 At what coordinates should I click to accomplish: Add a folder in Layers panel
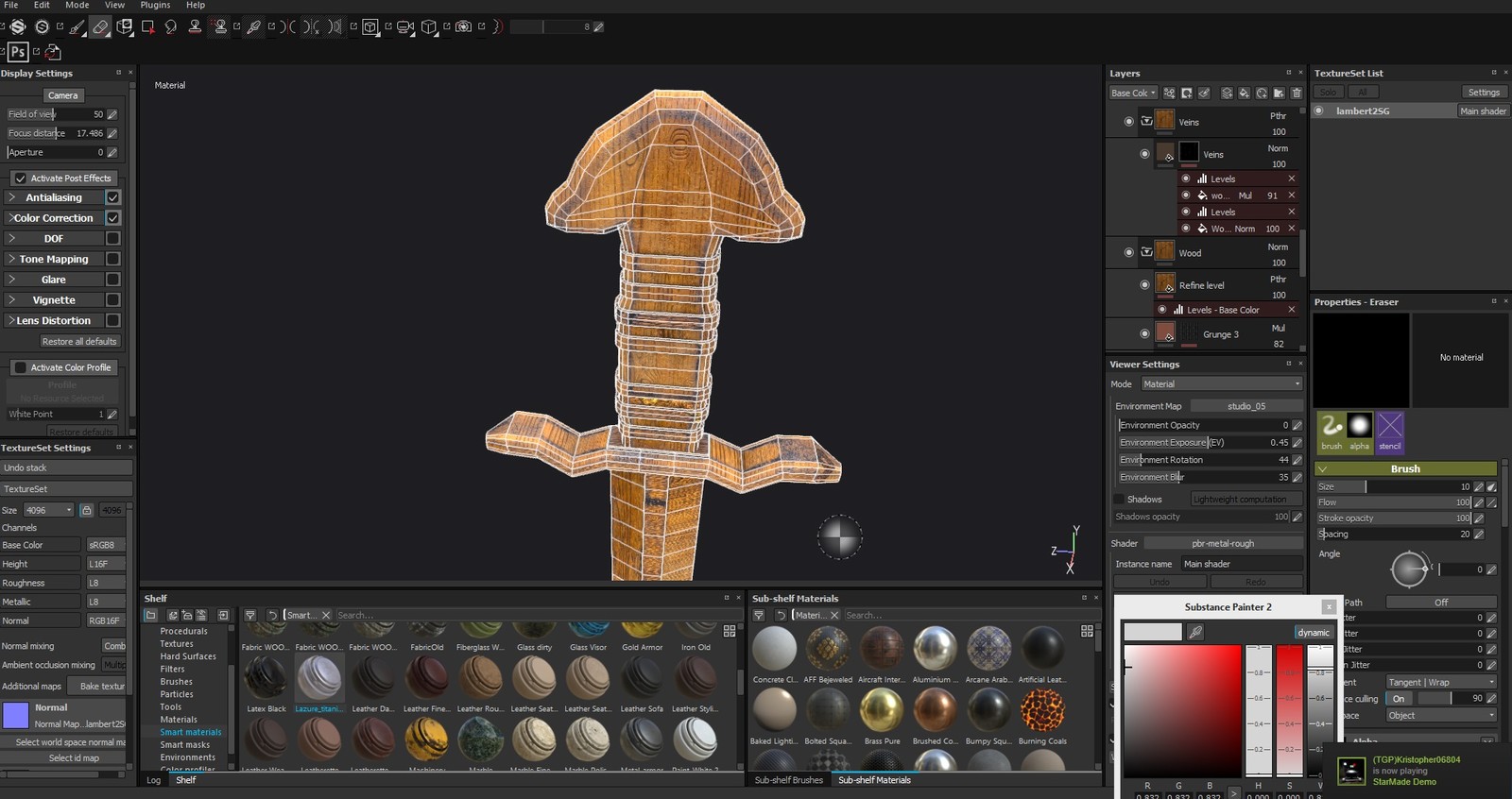click(1279, 93)
